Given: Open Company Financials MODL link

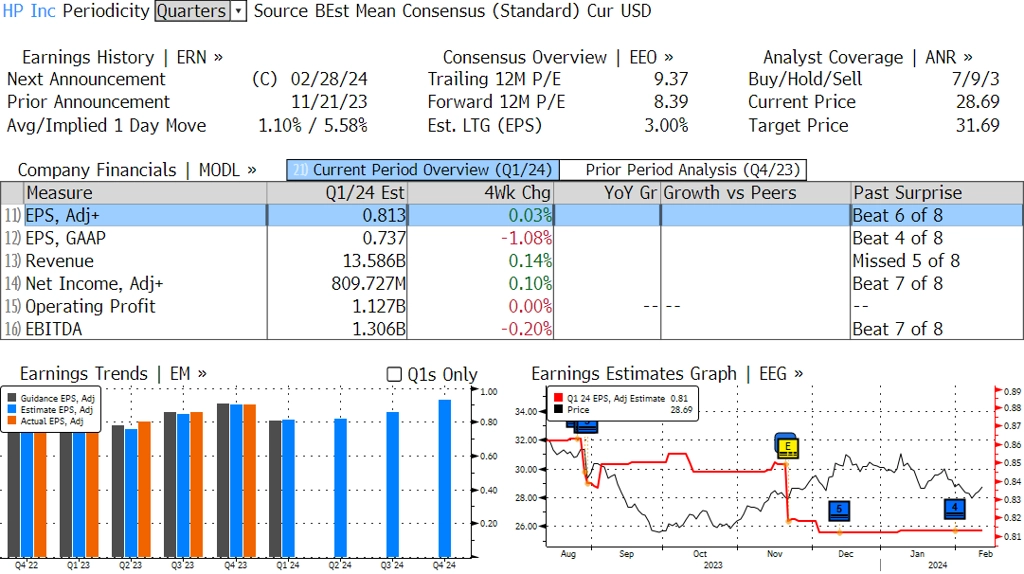Looking at the screenshot, I should click(136, 170).
